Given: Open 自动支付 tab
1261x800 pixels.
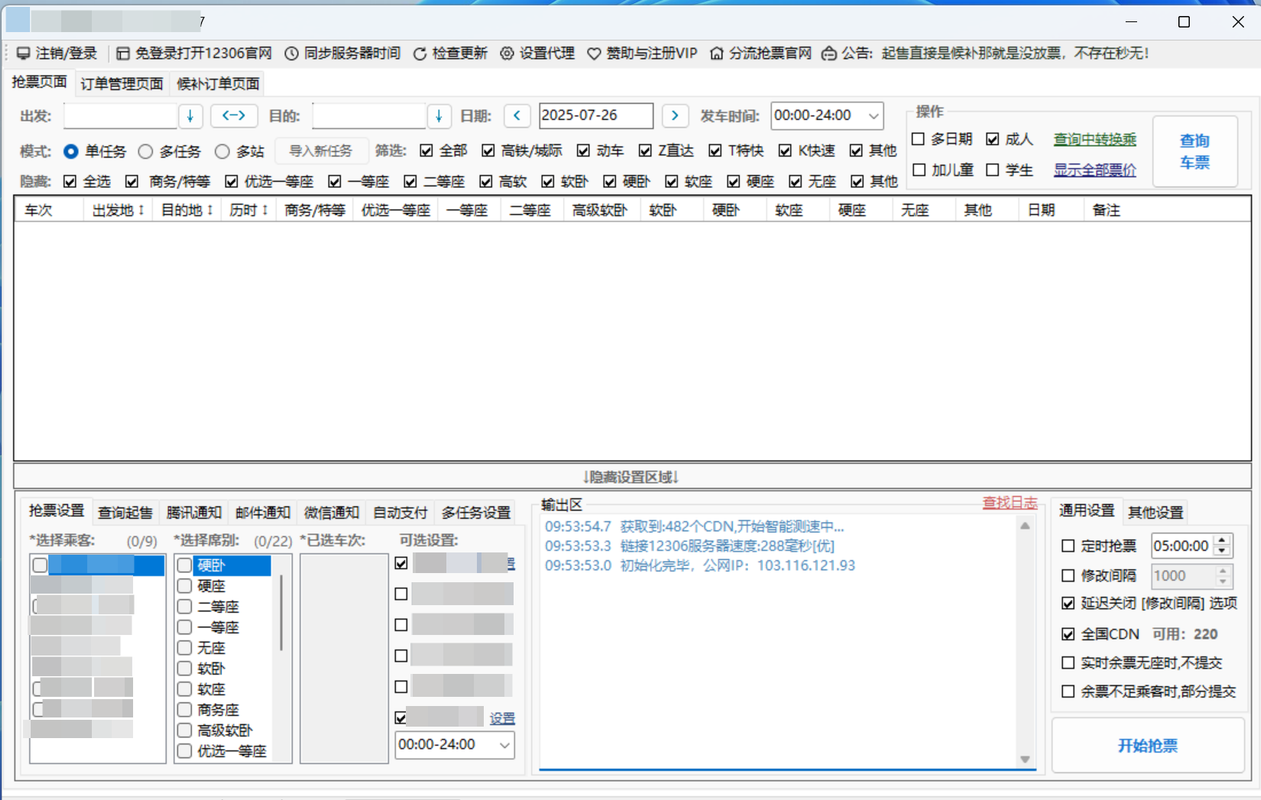Looking at the screenshot, I should point(400,513).
